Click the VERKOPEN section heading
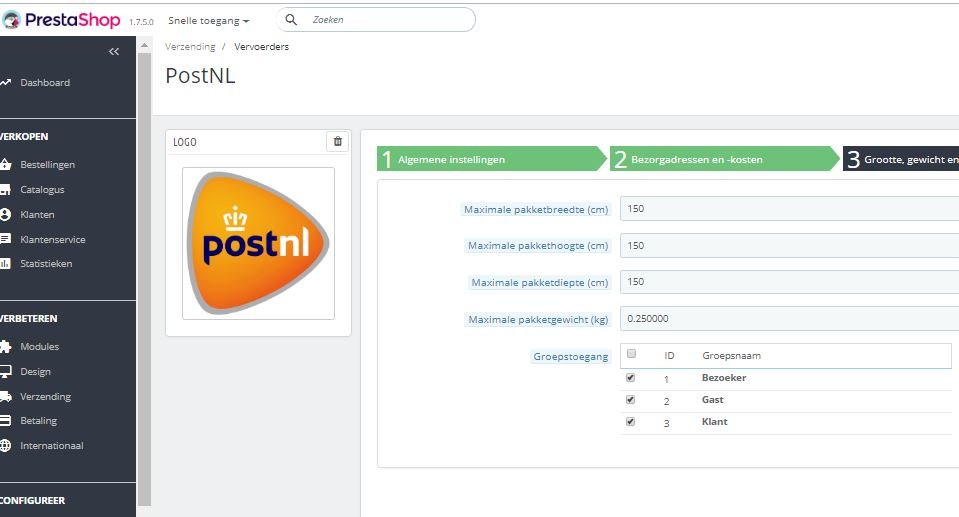The width and height of the screenshot is (959, 517). pyautogui.click(x=24, y=136)
